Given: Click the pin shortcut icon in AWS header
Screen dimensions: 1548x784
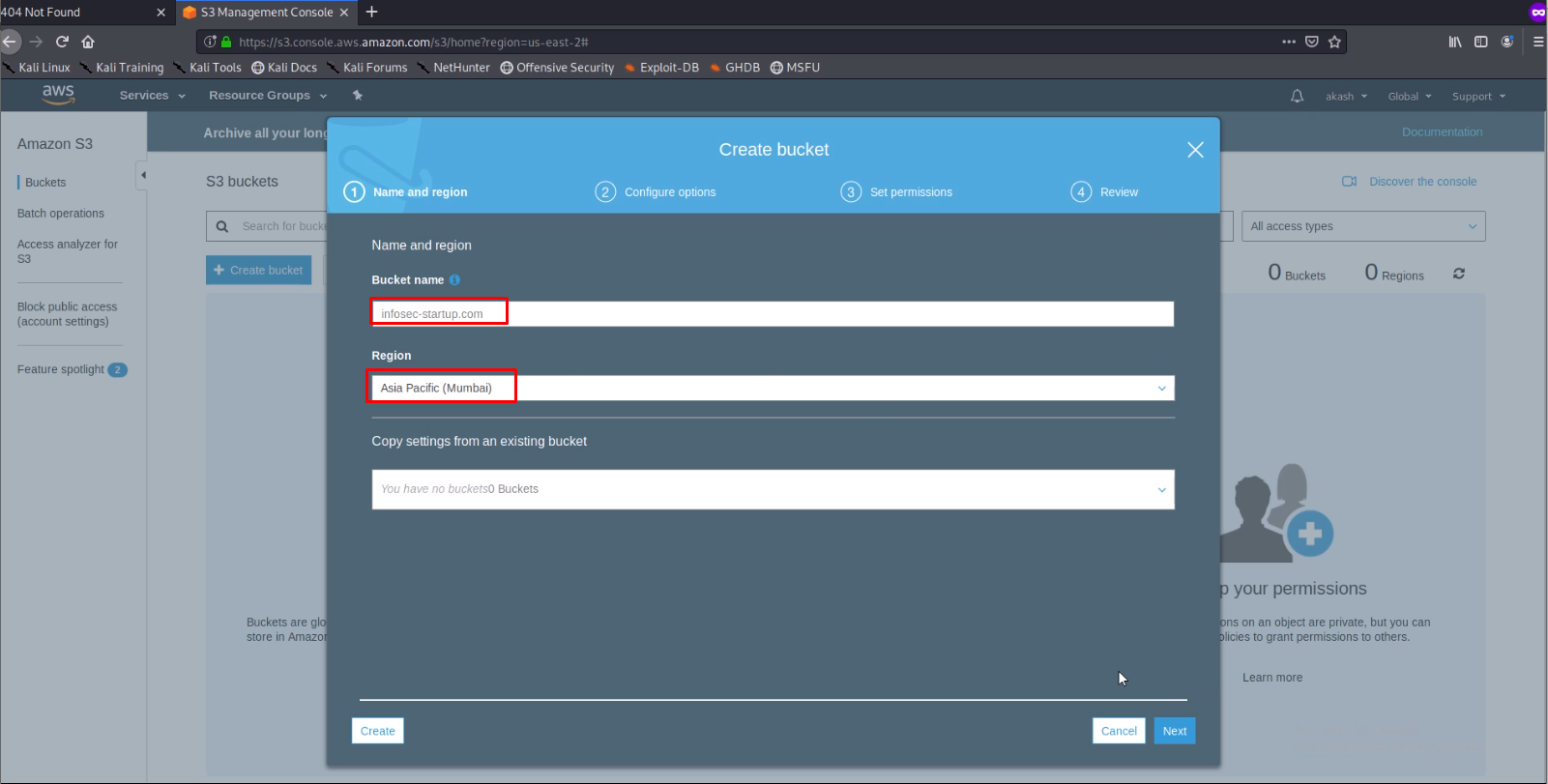Looking at the screenshot, I should [358, 96].
